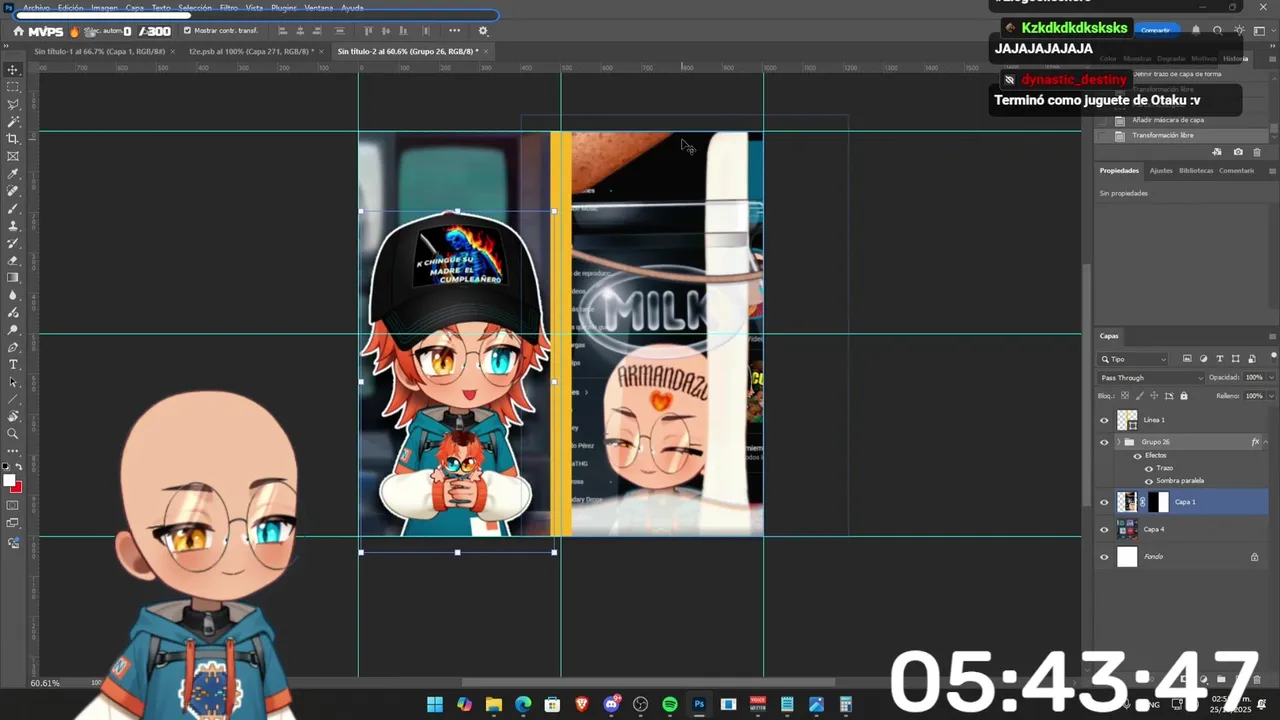Click the Opacidad 100% value field
Image resolution: width=1280 pixels, height=720 pixels.
pos(1254,378)
